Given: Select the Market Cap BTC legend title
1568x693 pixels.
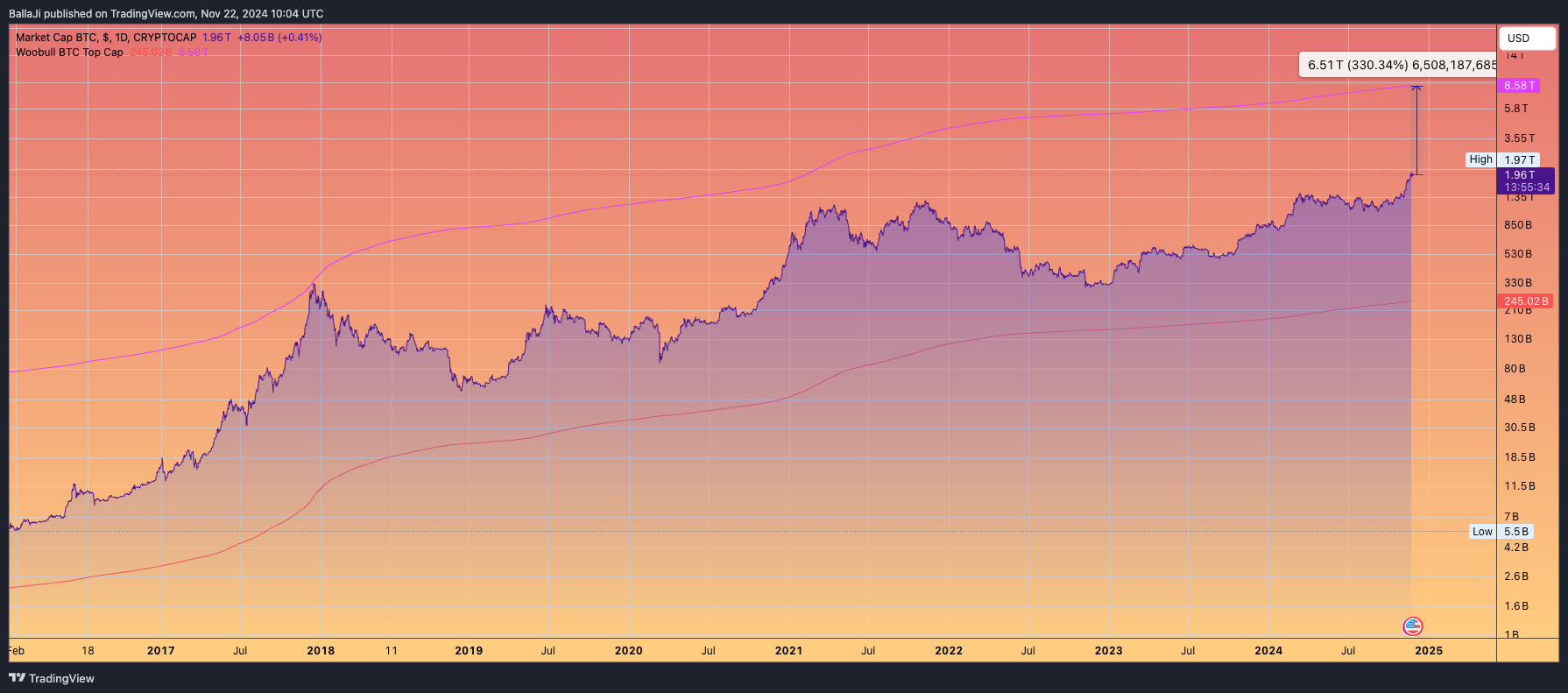Looking at the screenshot, I should click(x=106, y=38).
